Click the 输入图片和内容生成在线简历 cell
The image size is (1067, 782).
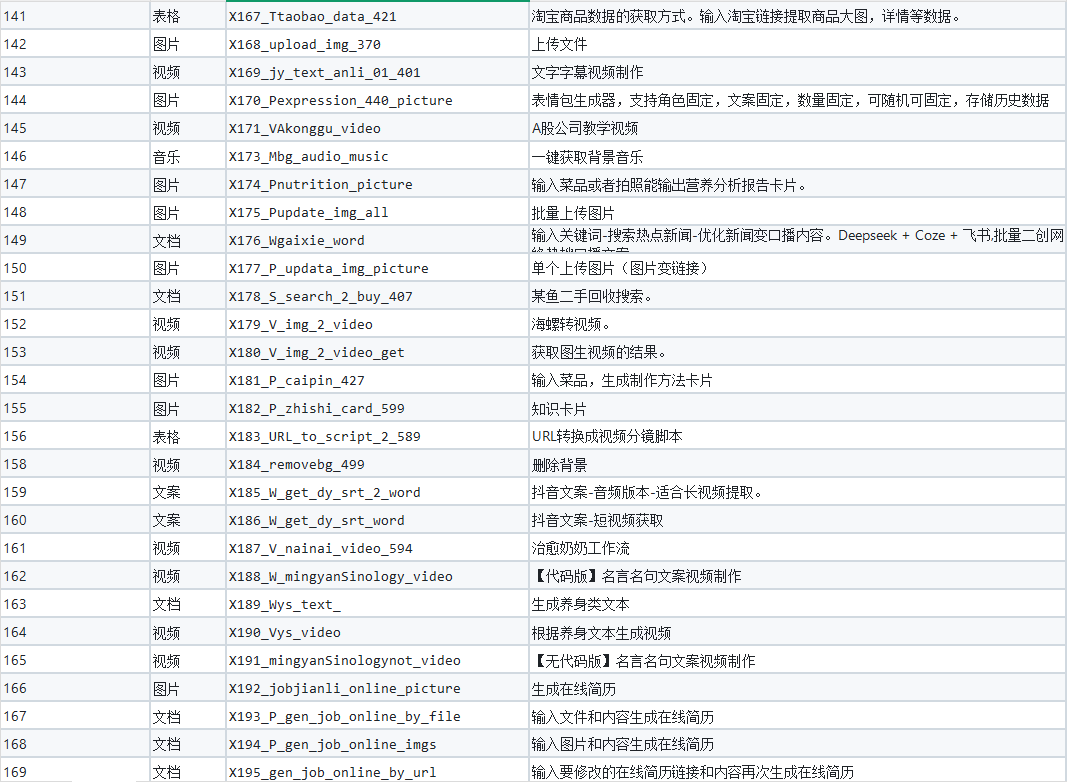point(797,745)
